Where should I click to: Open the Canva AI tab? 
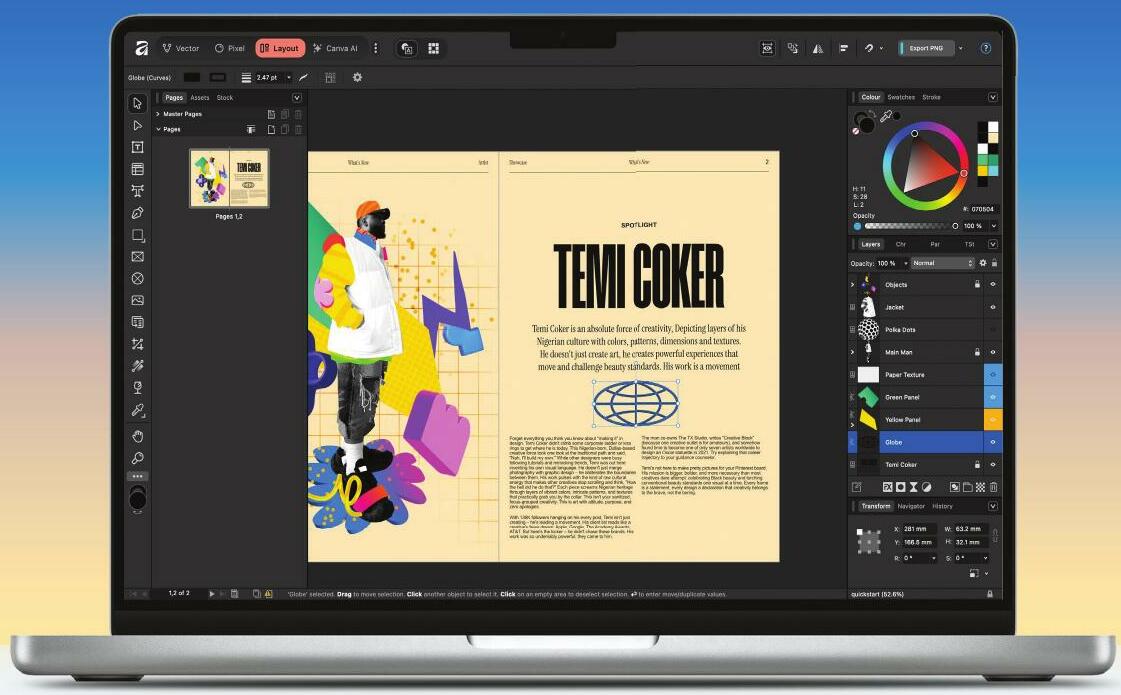point(336,48)
